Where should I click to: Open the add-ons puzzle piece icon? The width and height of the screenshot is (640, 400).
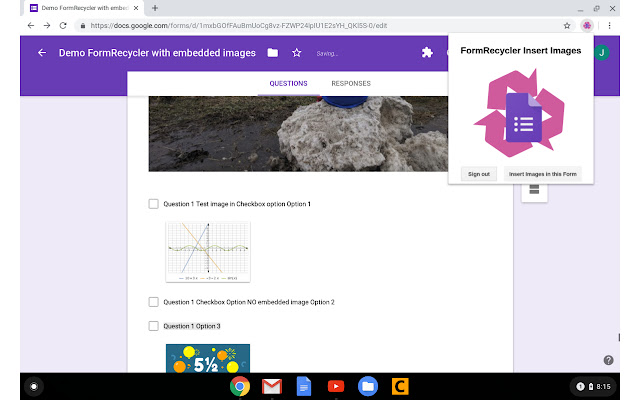pyautogui.click(x=427, y=53)
